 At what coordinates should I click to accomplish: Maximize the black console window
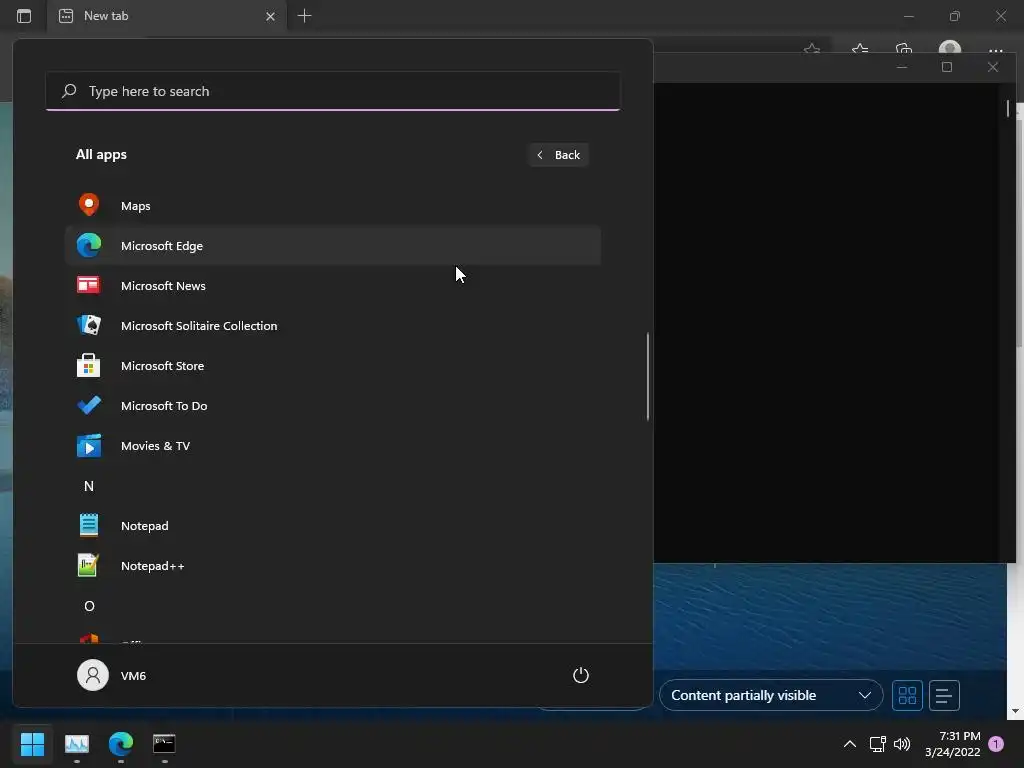(x=947, y=67)
